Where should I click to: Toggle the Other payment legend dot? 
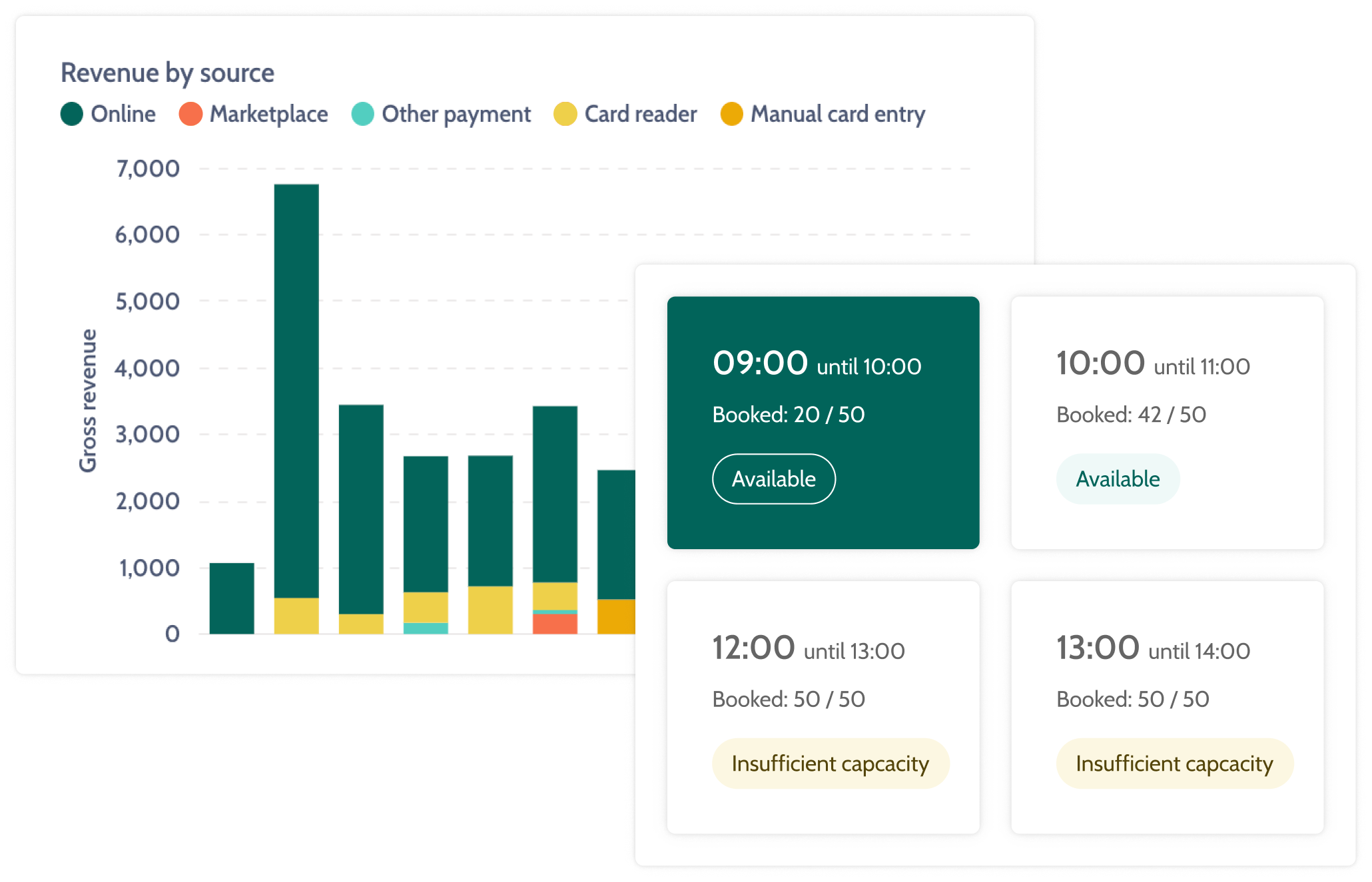(363, 114)
